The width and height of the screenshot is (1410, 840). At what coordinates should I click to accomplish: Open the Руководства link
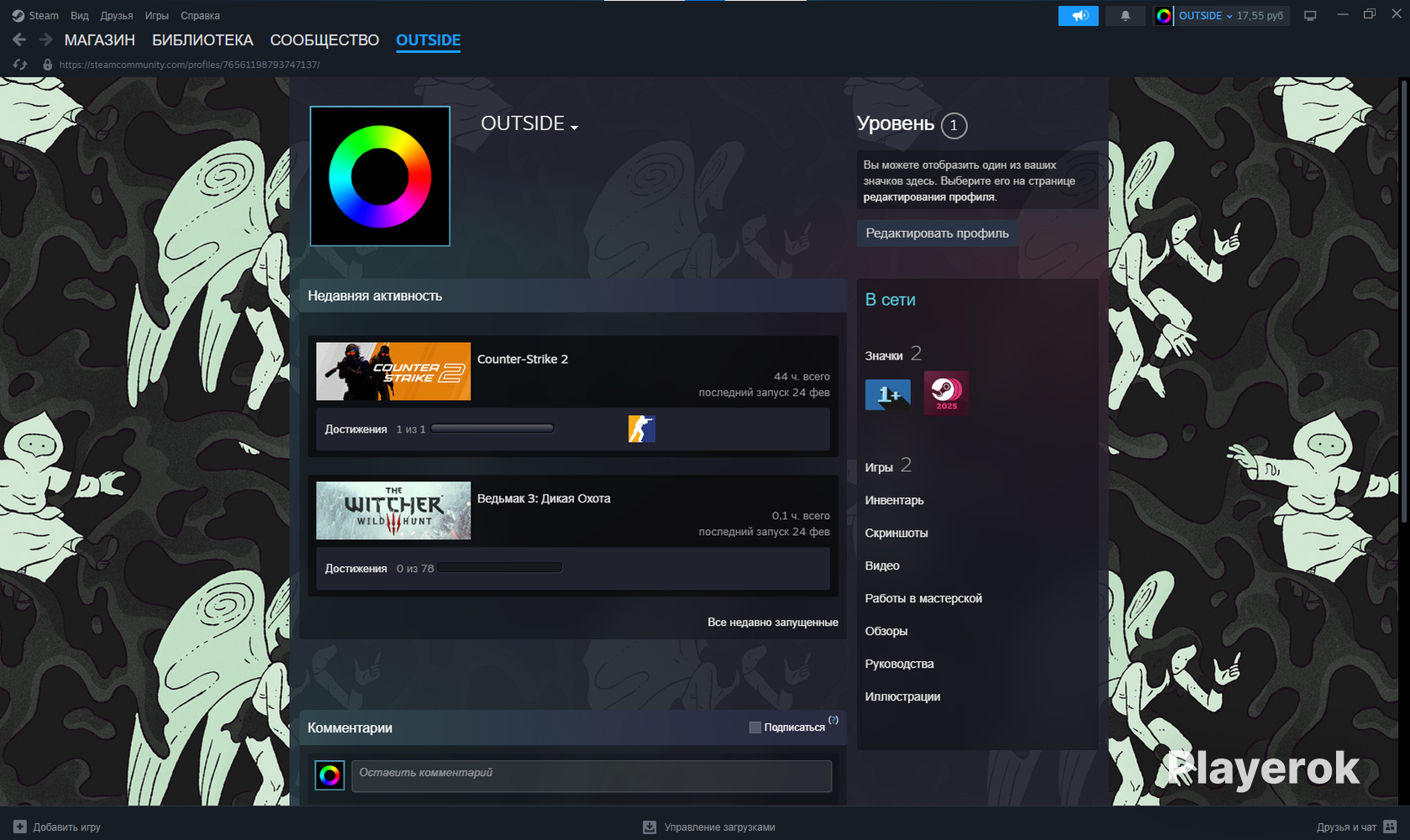[899, 664]
